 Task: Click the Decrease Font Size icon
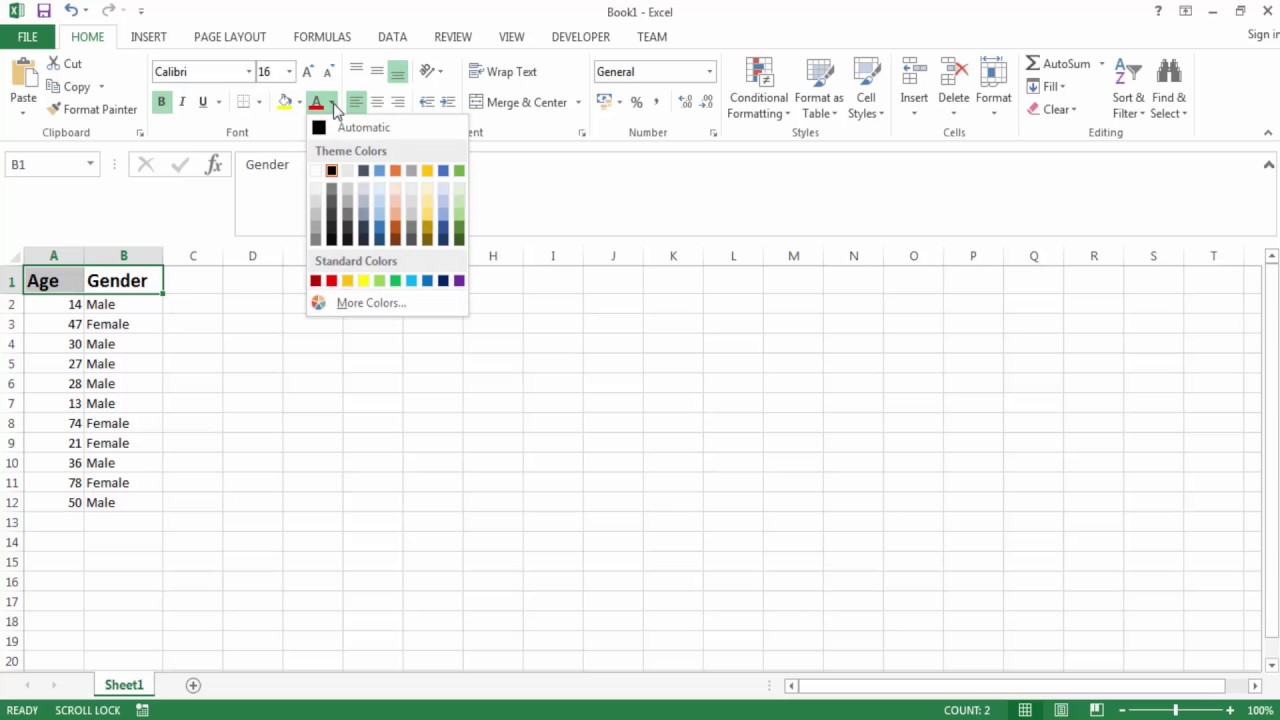click(x=329, y=72)
